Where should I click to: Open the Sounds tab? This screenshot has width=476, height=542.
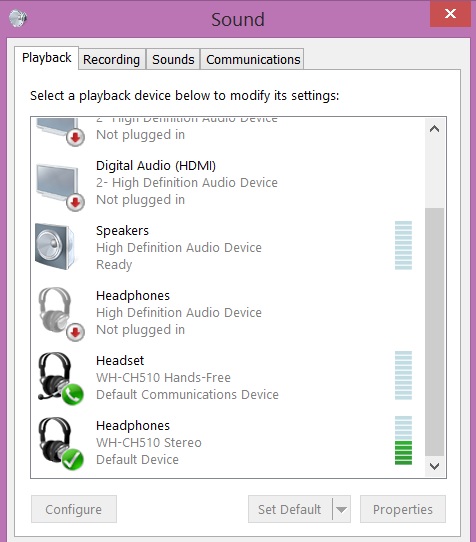point(173,59)
